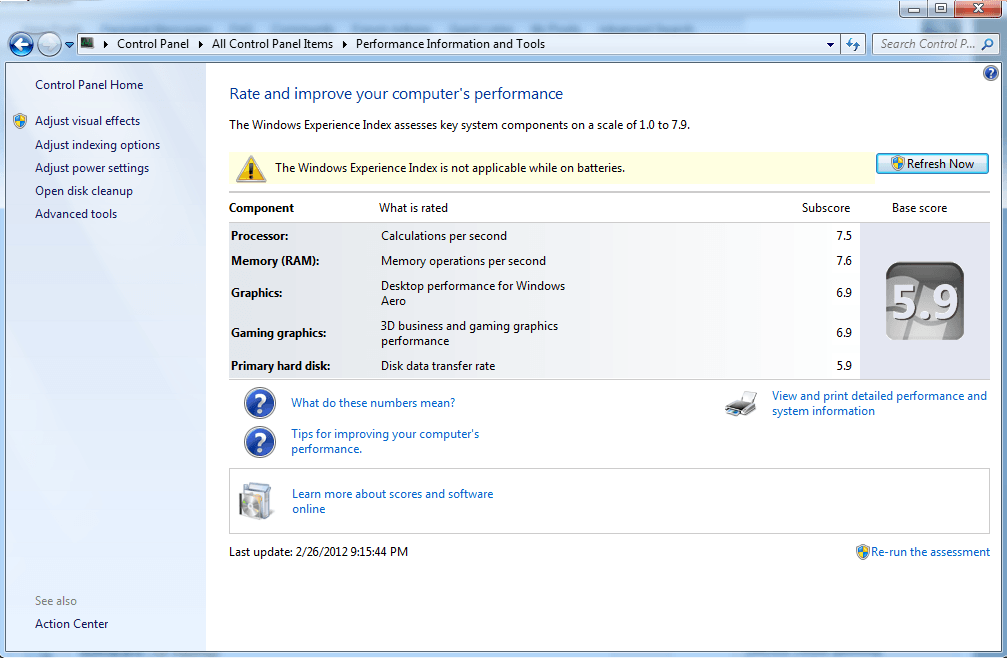1007x658 pixels.
Task: Click the yellow warning triangle icon
Action: [251, 168]
